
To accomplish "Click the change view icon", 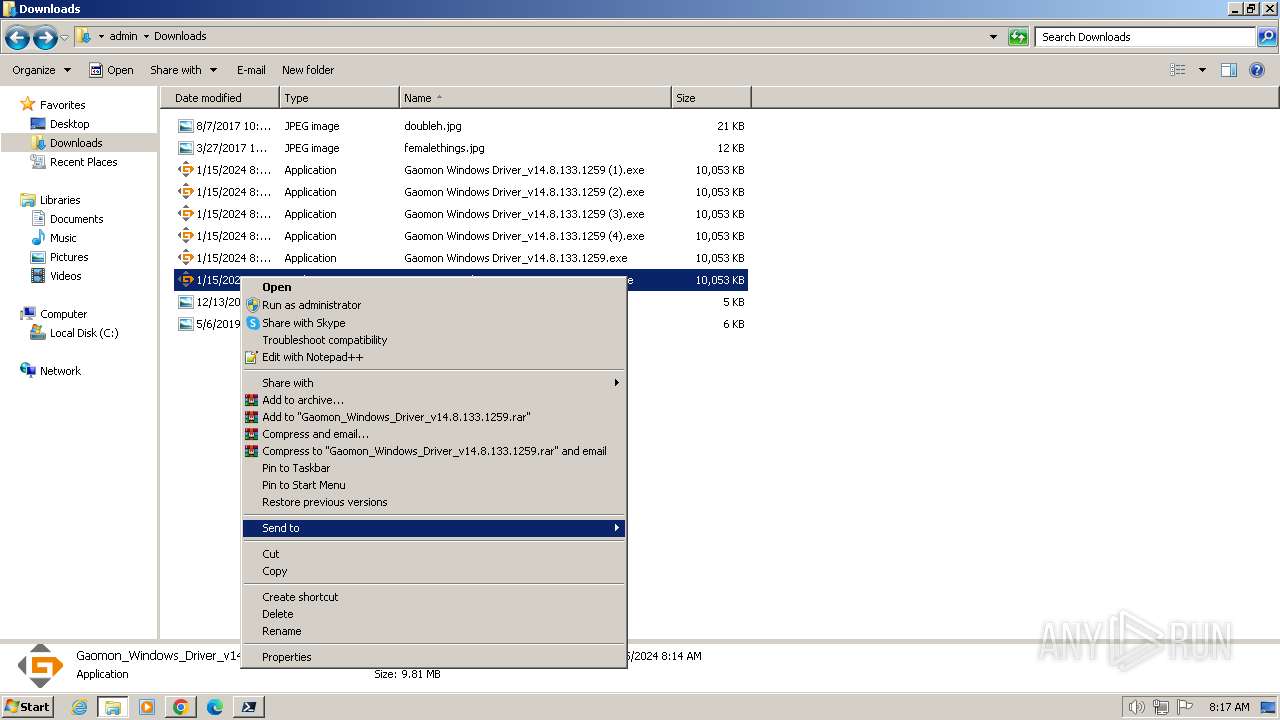I will point(1178,70).
